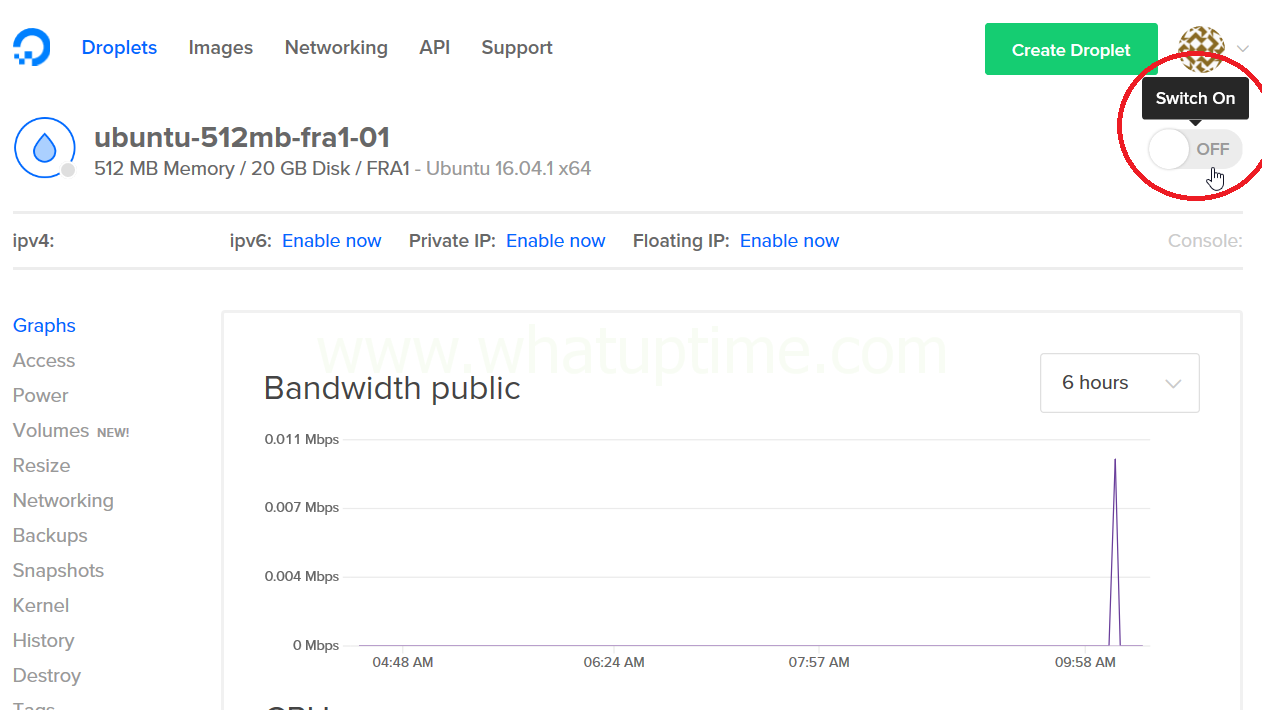The width and height of the screenshot is (1262, 710).
Task: Open the Networking top navigation item
Action: 336,48
